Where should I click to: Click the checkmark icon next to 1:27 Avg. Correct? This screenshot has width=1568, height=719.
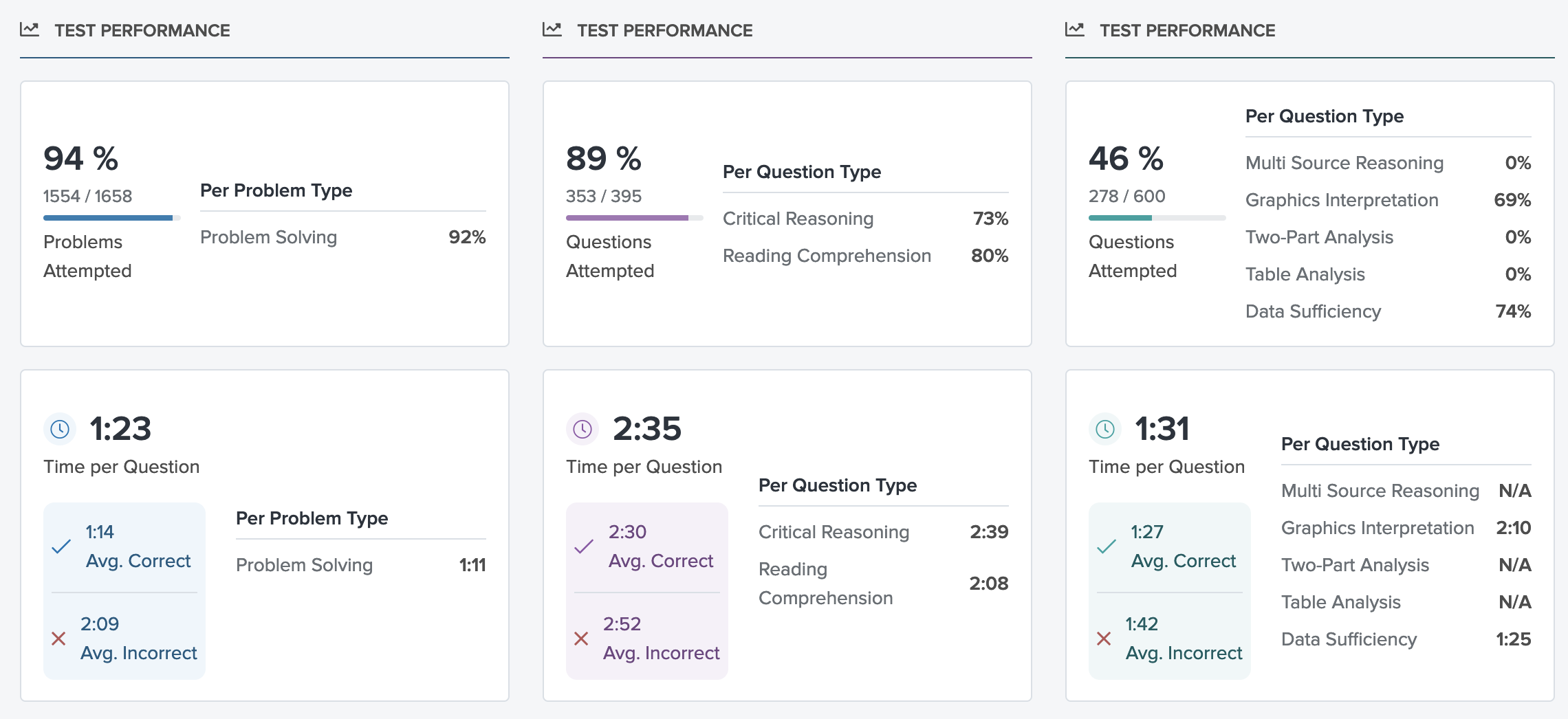click(x=1107, y=546)
